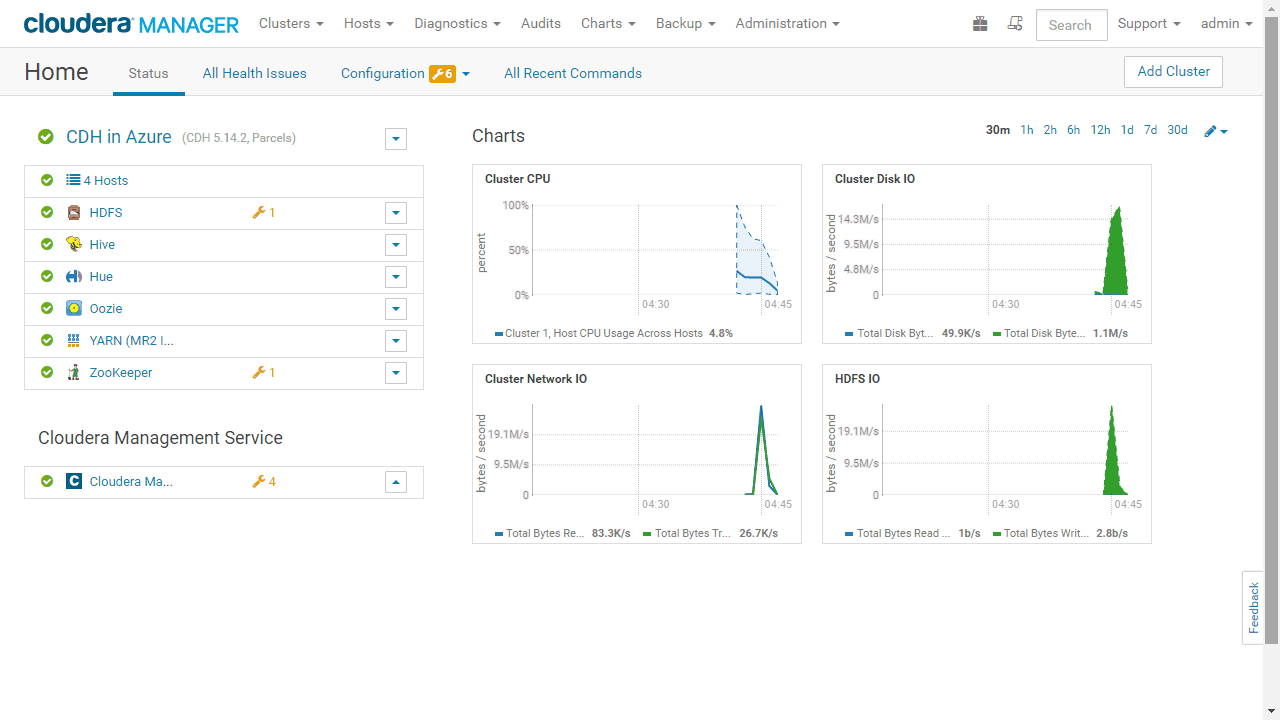The image size is (1280, 720).
Task: Click the ZooKeeper service icon
Action: click(x=73, y=372)
